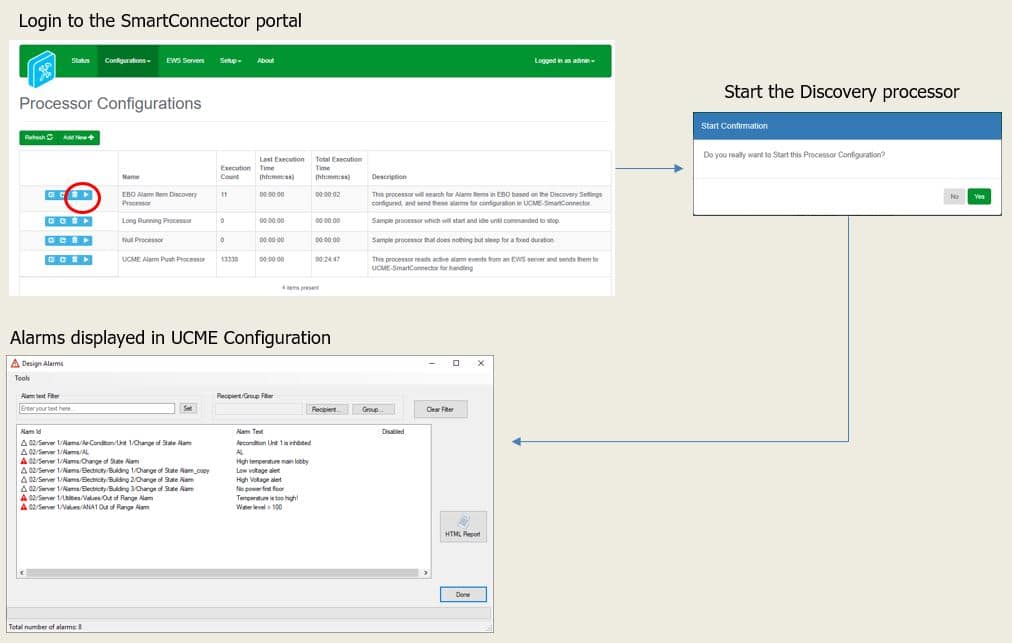This screenshot has height=643, width=1012.
Task: Copy the EBO Alarm Item Discovery Processor
Action: [63, 195]
